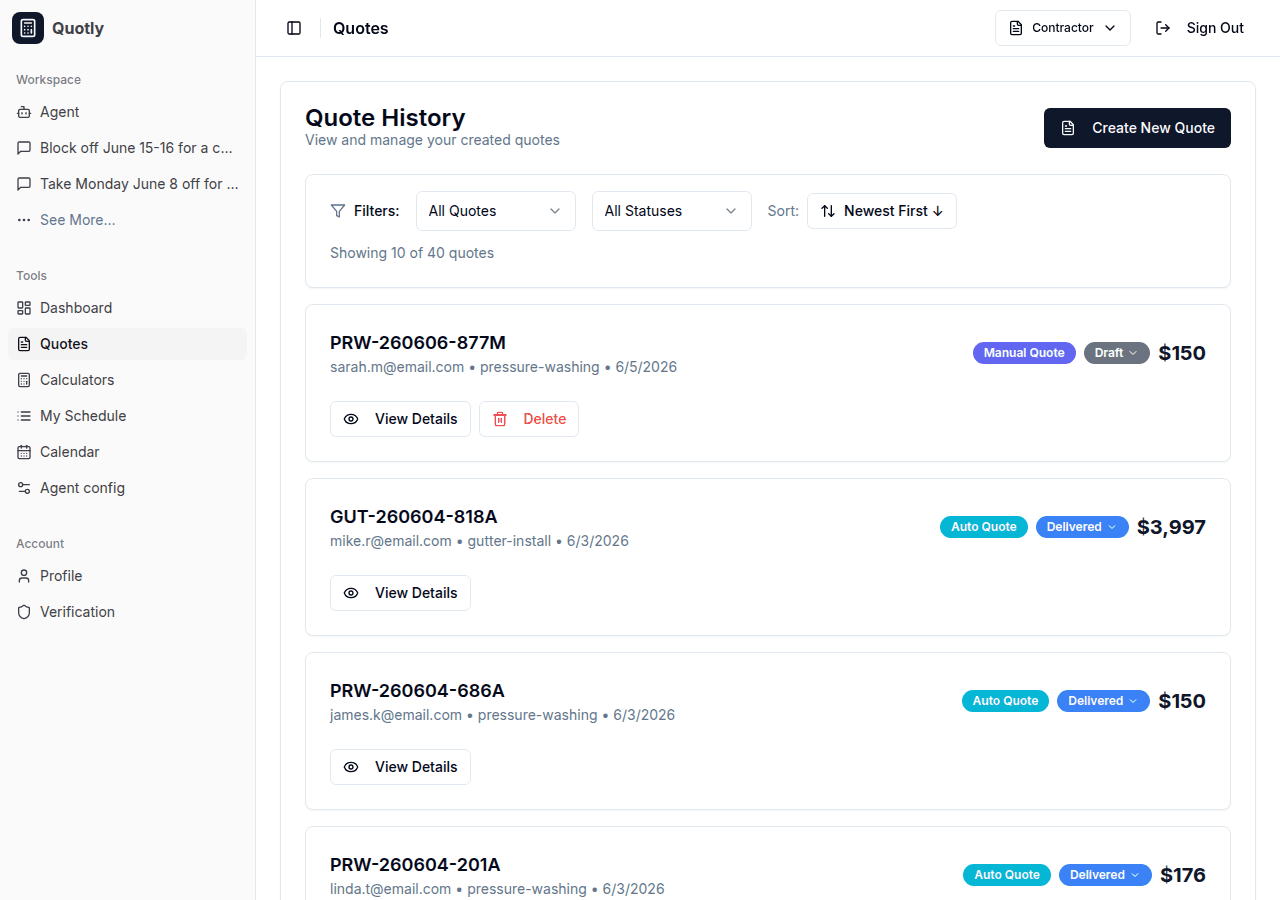The width and height of the screenshot is (1280, 900).
Task: Click quote title PRW-260604-201A
Action: coord(415,865)
